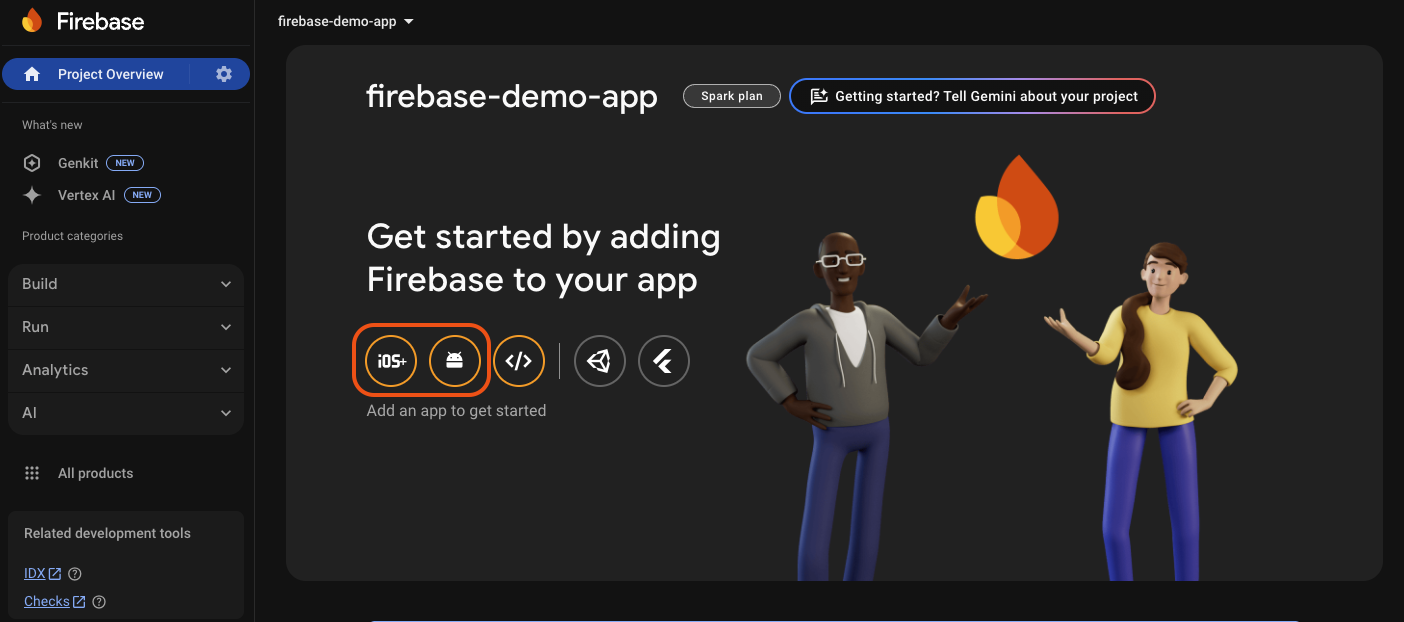Click the 'Get started by adding Firebase' heading
This screenshot has width=1404, height=622.
543,258
